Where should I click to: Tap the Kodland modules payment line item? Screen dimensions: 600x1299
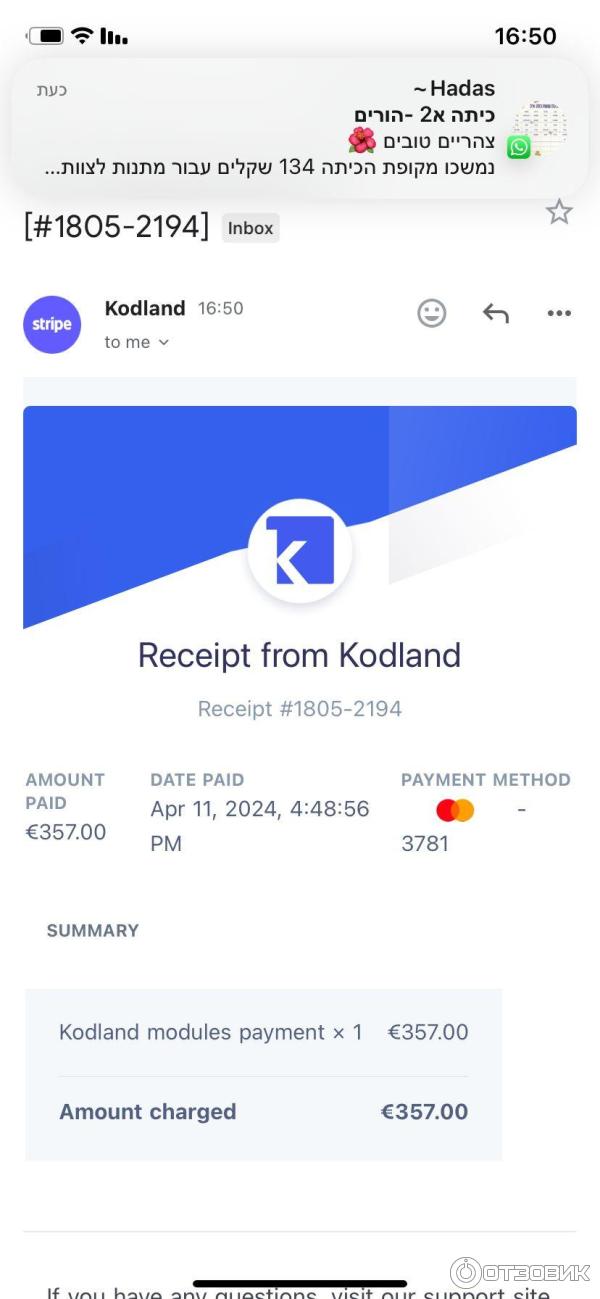[x=210, y=1032]
